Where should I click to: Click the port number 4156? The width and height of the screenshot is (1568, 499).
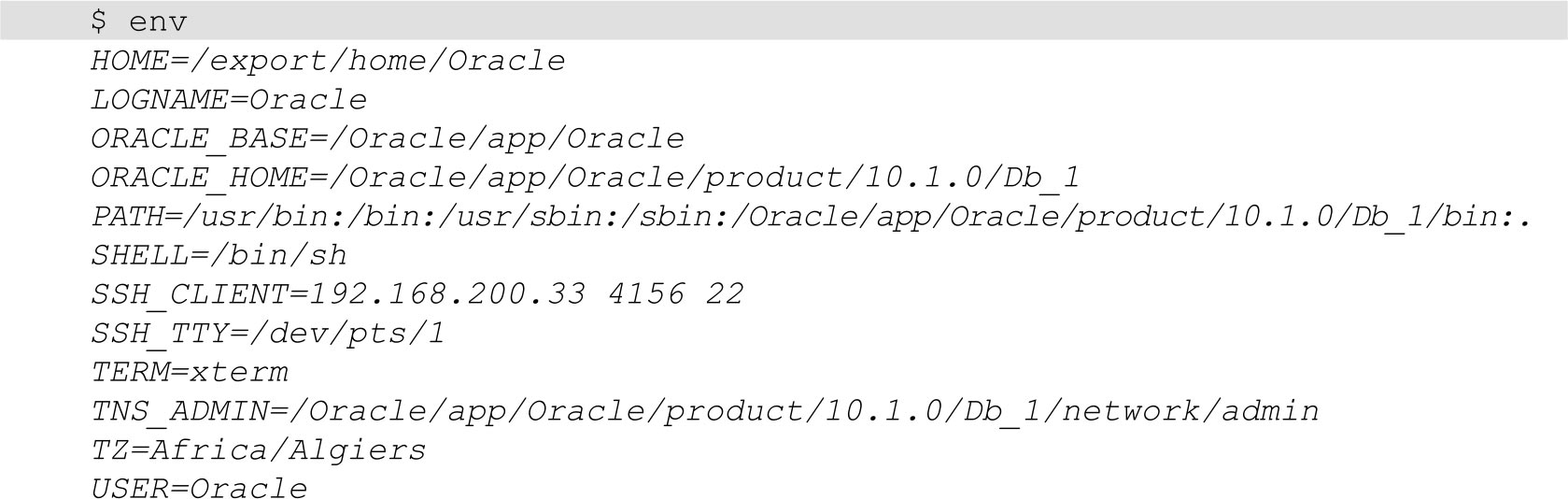pos(645,294)
